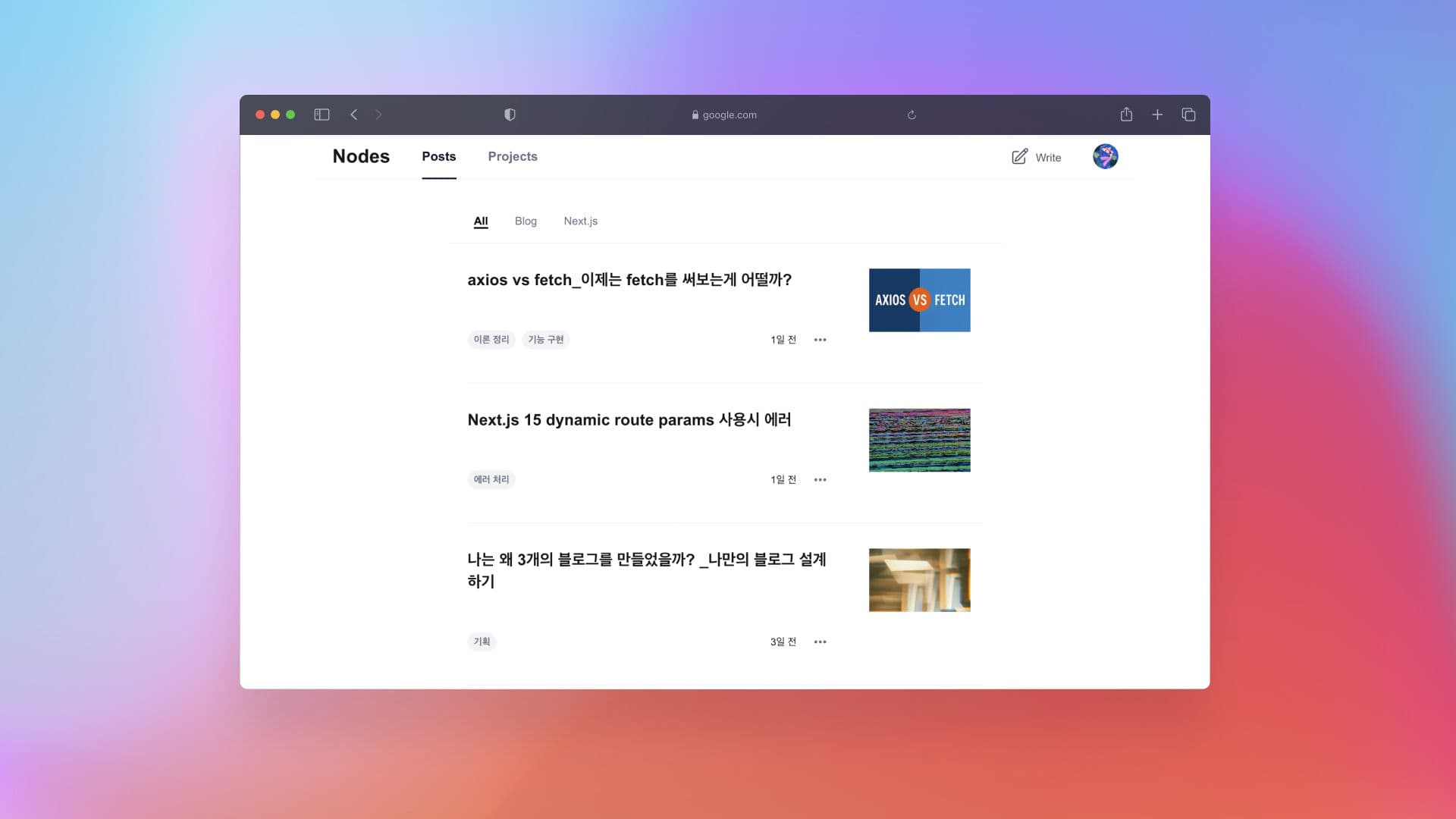This screenshot has width=1456, height=819.
Task: Click the AXIOS VS FETCH thumbnail image
Action: [919, 300]
